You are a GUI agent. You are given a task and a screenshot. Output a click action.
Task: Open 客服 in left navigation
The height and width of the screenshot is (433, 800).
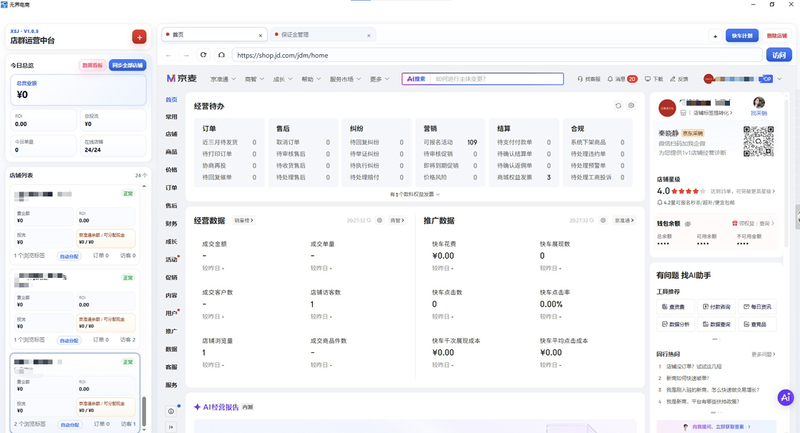pyautogui.click(x=171, y=367)
